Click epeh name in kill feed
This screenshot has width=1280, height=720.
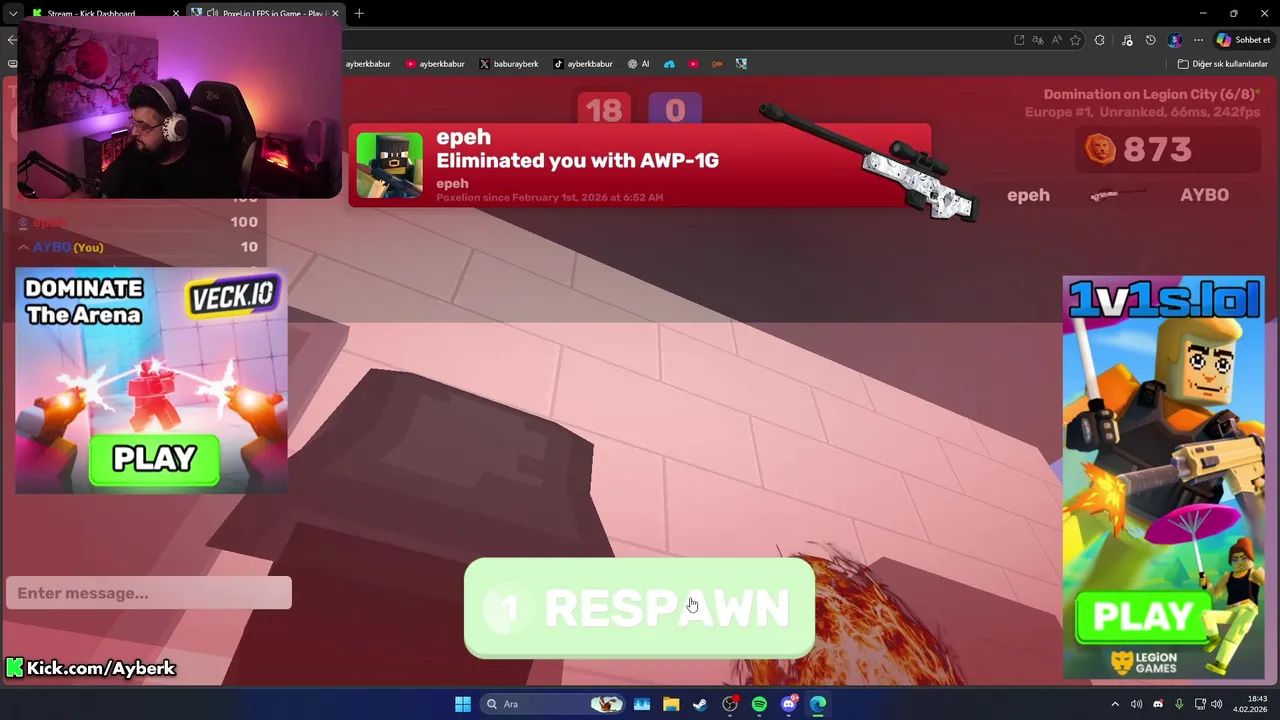[x=1028, y=195]
